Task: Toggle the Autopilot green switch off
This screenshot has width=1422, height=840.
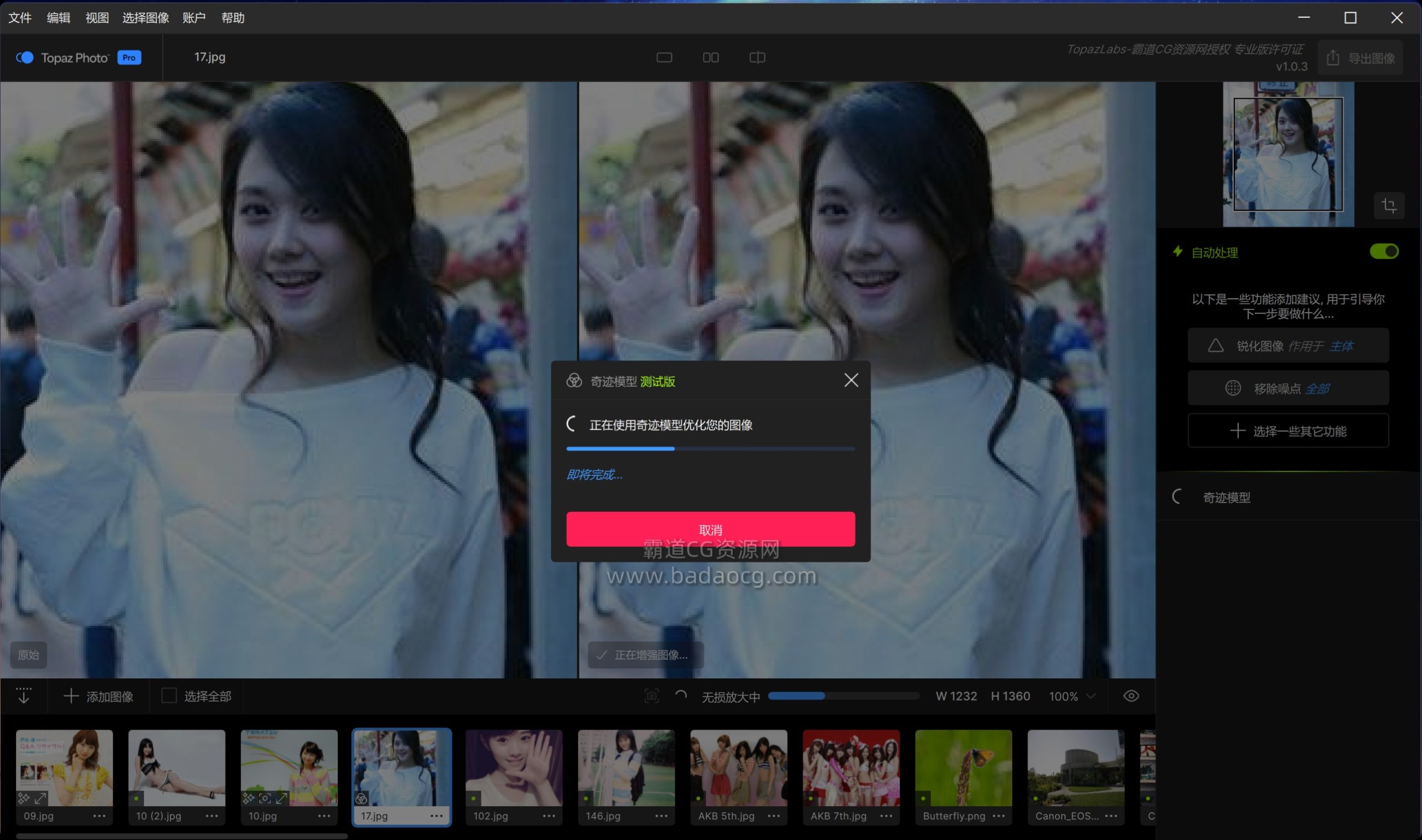Action: click(x=1384, y=252)
